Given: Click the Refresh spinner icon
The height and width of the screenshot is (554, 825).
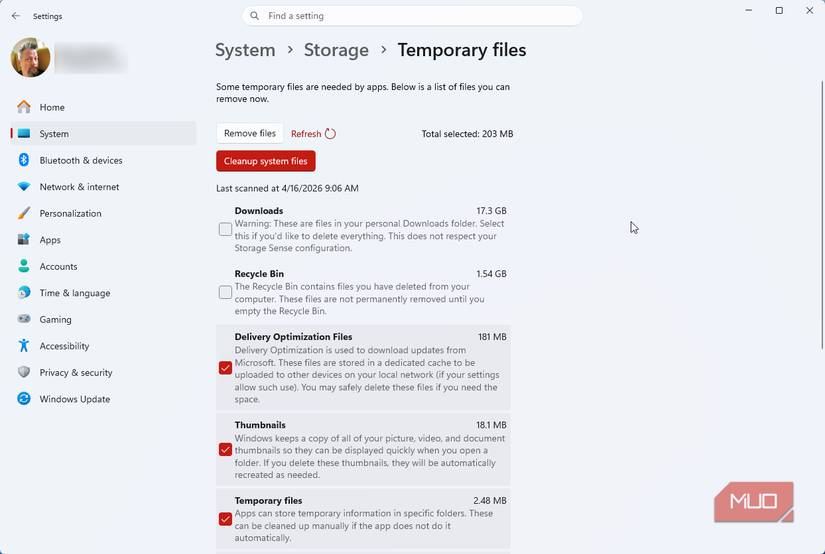Looking at the screenshot, I should click(330, 134).
